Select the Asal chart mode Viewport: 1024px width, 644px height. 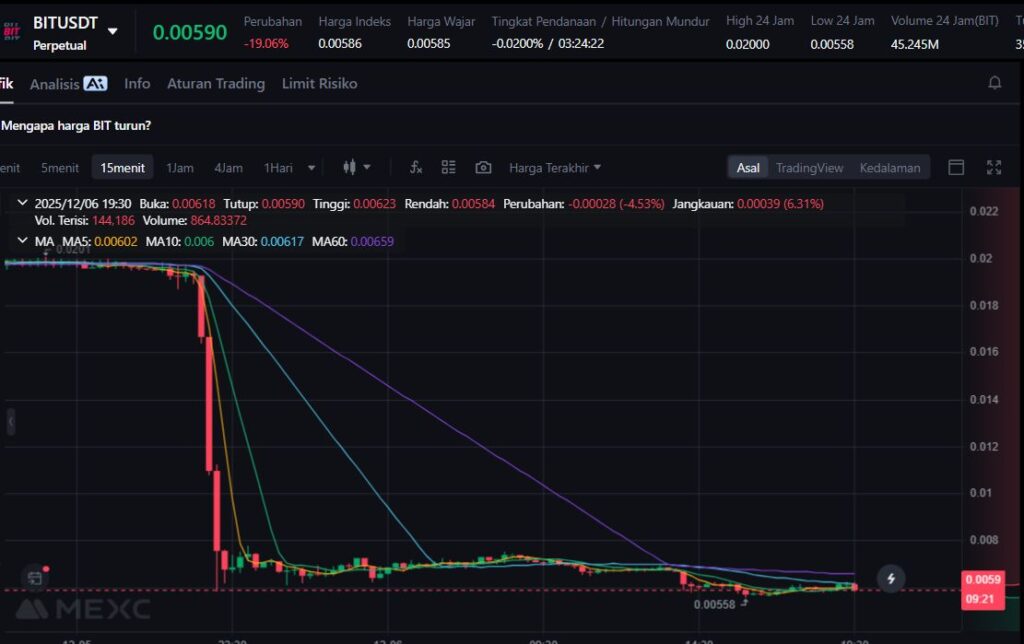[x=748, y=168]
